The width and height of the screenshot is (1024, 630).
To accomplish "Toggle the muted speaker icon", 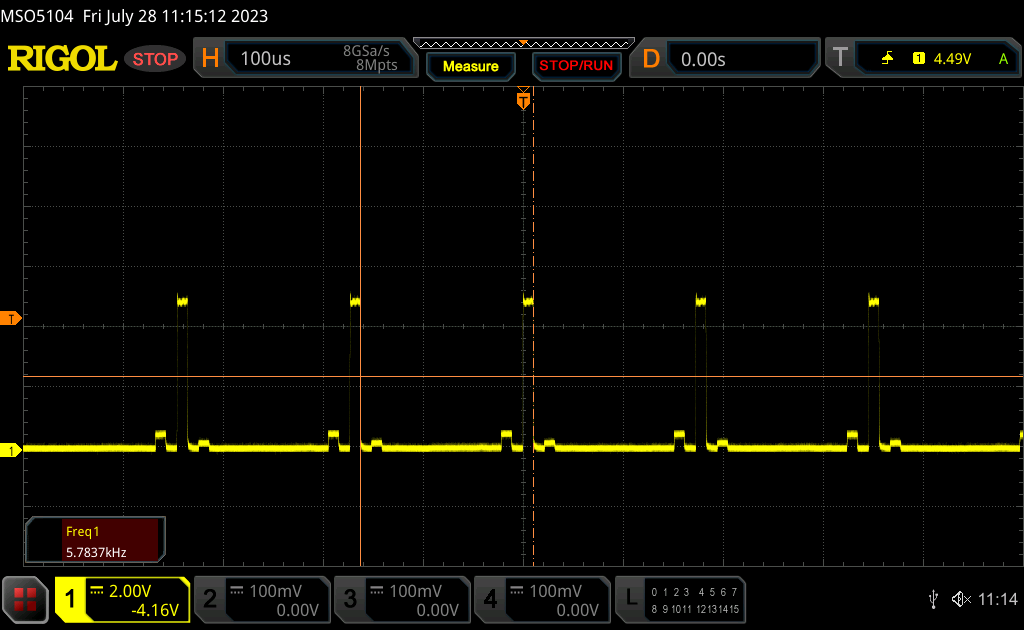I will click(x=961, y=599).
